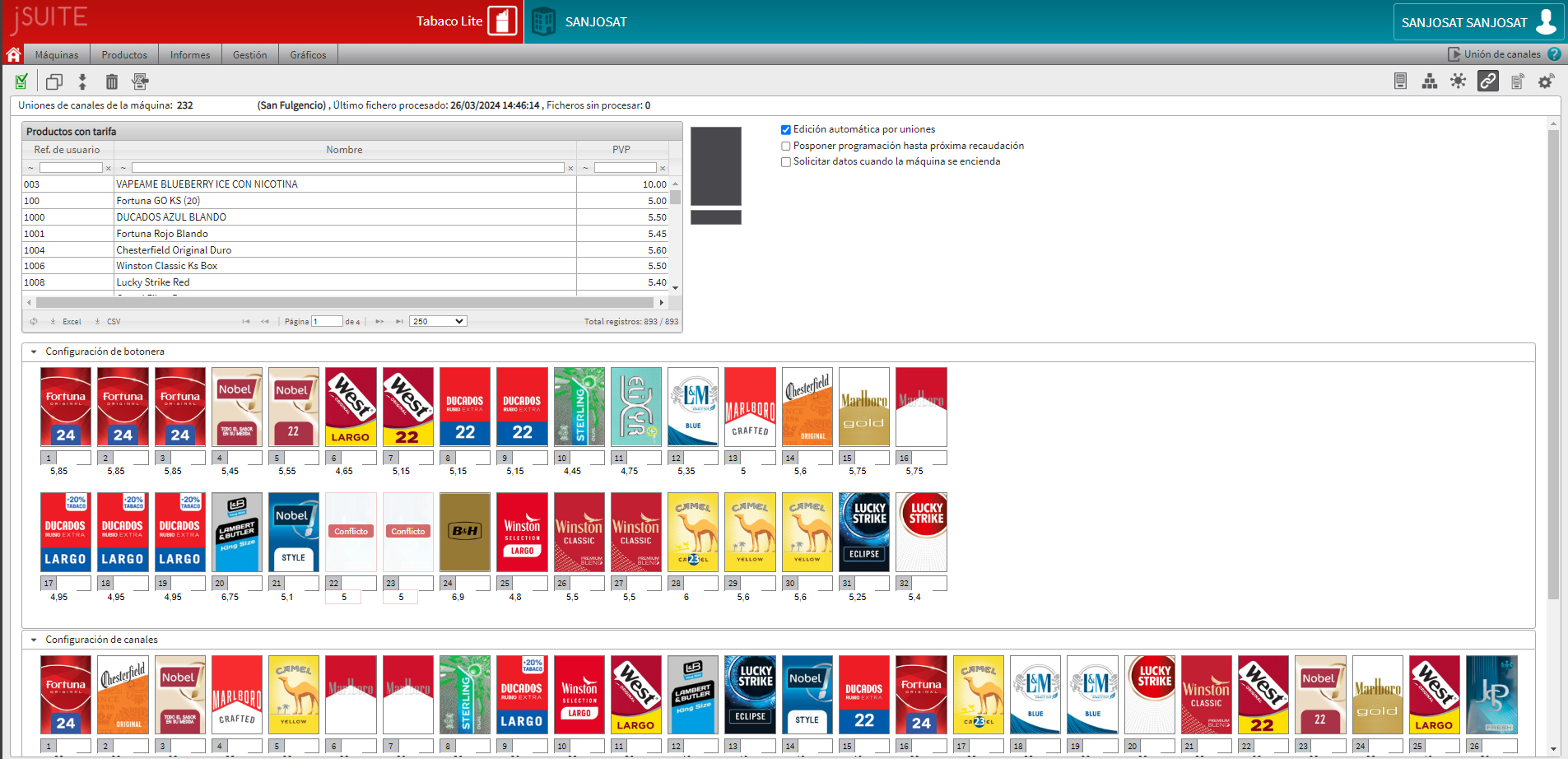Open the Nombre filter operator dropdown
Viewport: 1568px width, 759px height.
(123, 168)
